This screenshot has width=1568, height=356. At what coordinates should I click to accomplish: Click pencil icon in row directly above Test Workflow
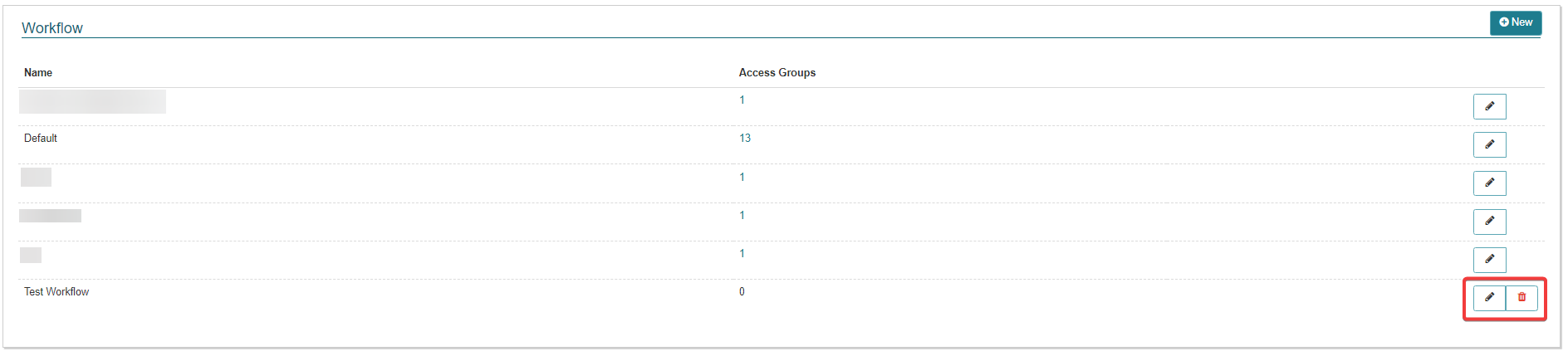coord(1489,259)
